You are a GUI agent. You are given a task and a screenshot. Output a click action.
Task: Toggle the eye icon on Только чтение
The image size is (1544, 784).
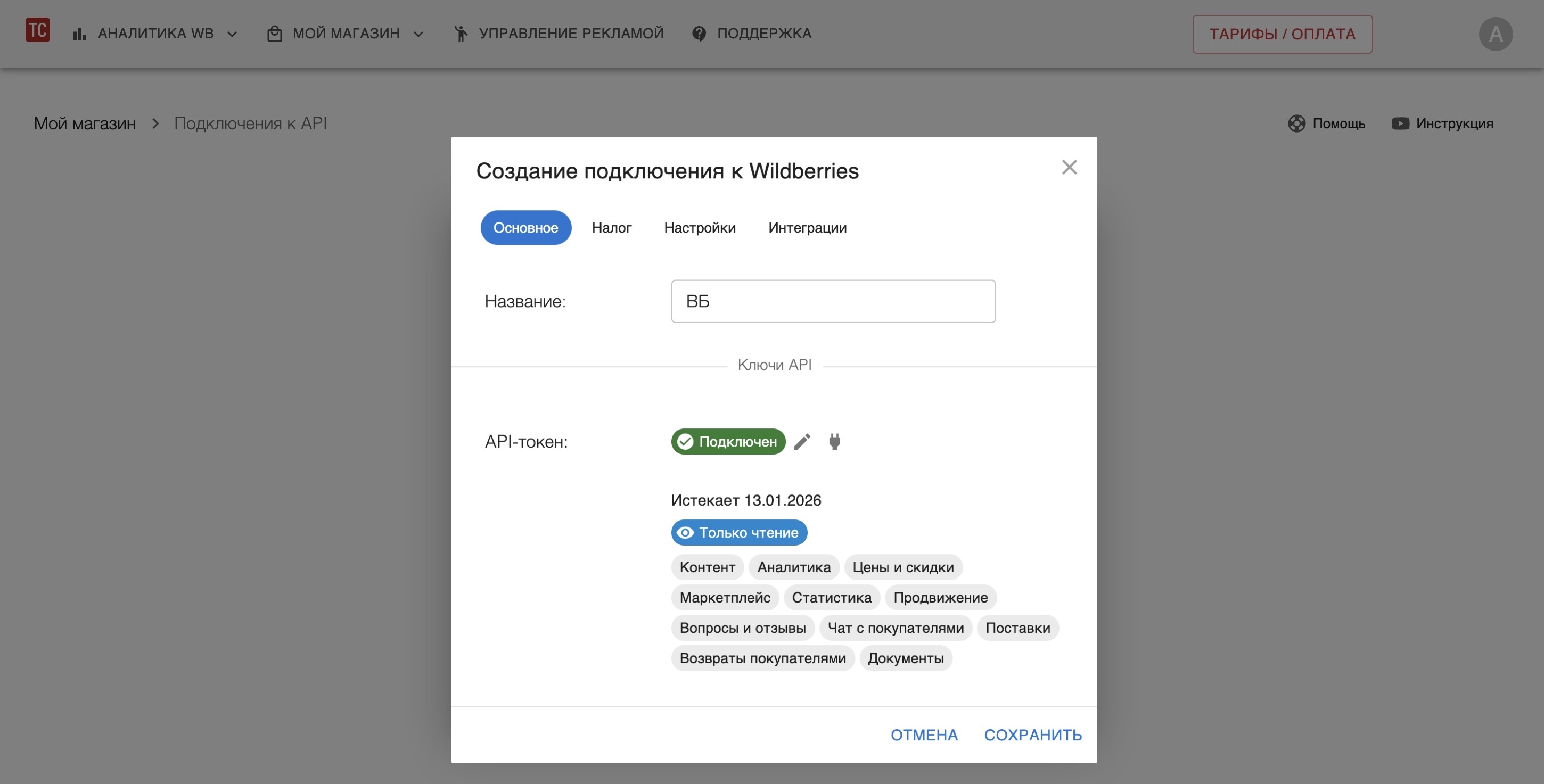(x=685, y=532)
